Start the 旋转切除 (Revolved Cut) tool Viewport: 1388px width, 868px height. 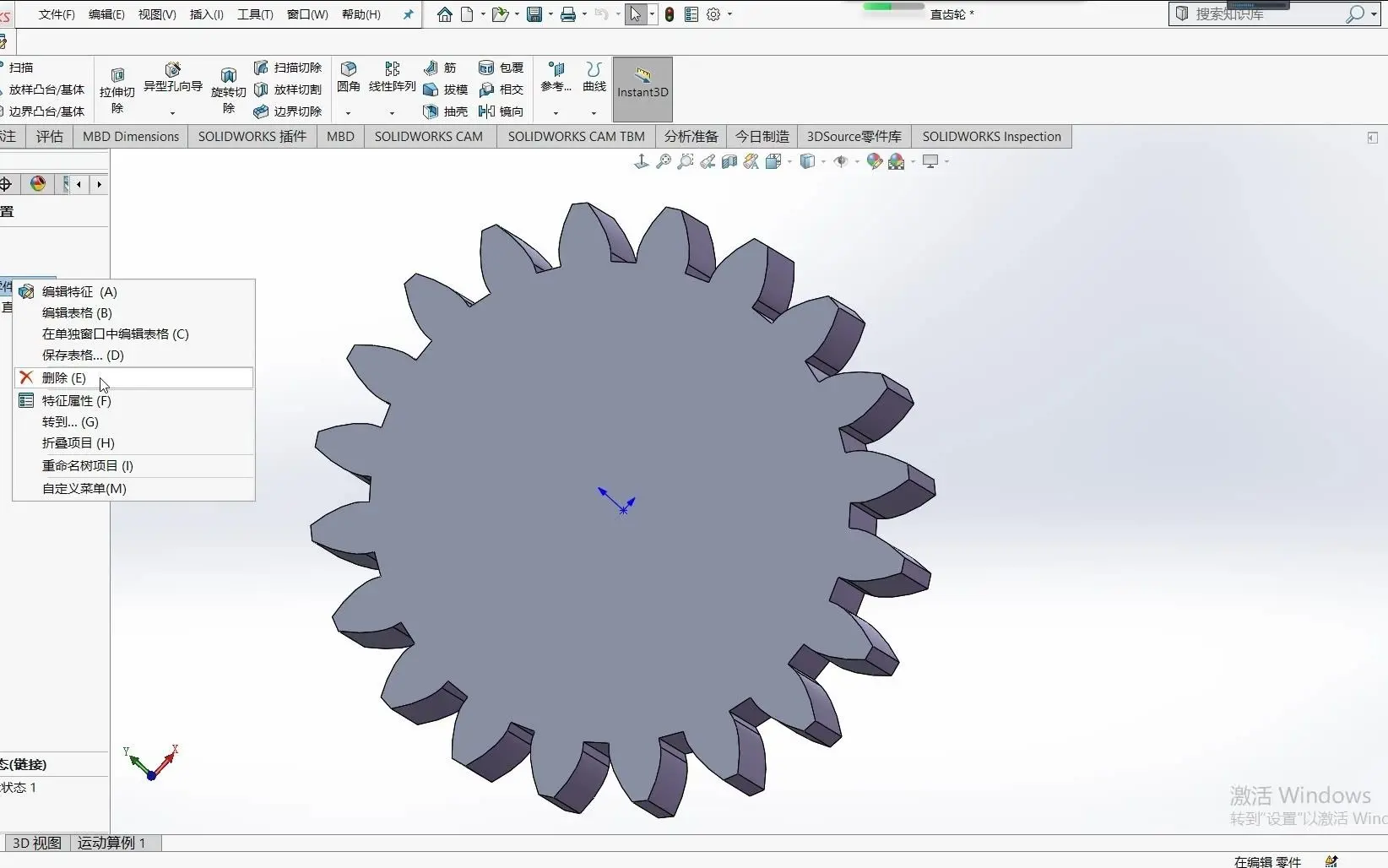228,91
